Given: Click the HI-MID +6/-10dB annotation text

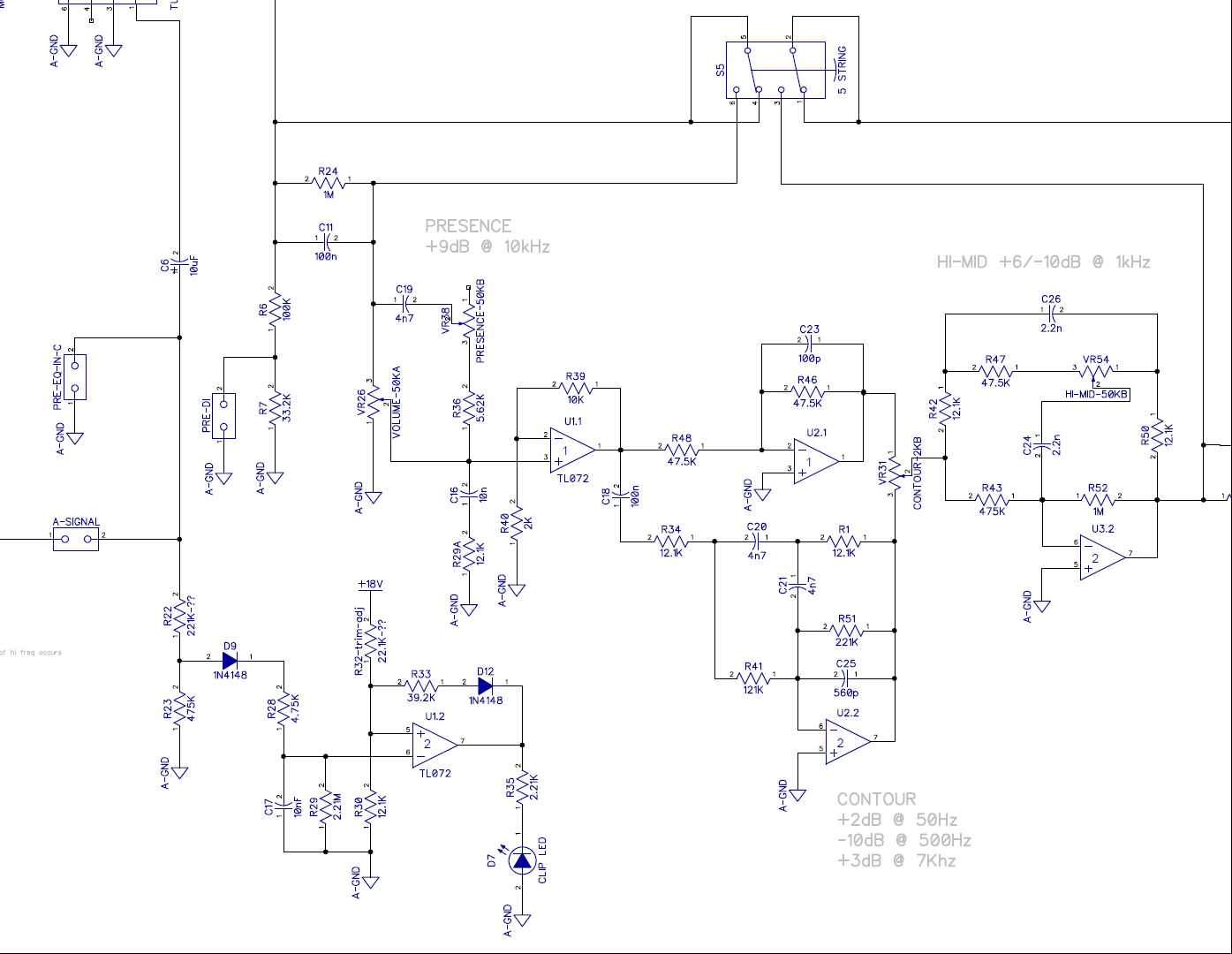Looking at the screenshot, I should point(1043,262).
